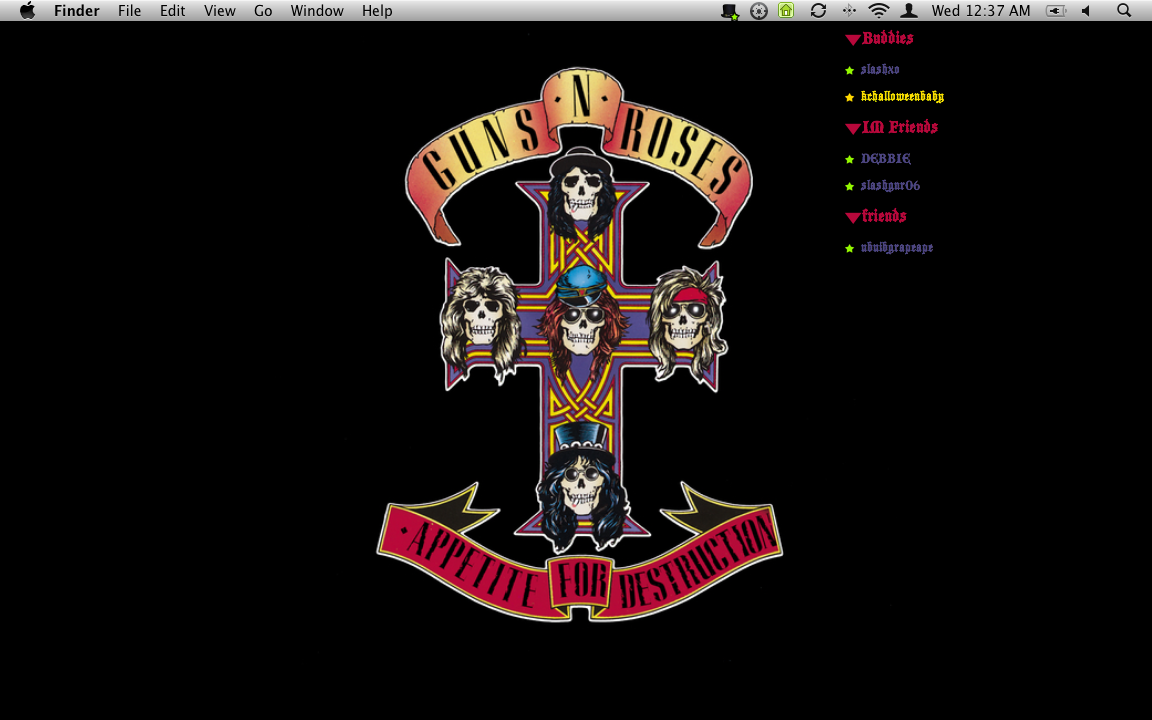The width and height of the screenshot is (1152, 720).
Task: Click the top hat status icon
Action: [x=730, y=11]
